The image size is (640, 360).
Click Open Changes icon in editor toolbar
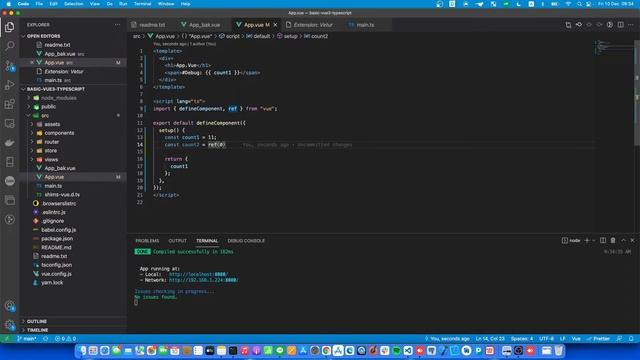coord(568,25)
